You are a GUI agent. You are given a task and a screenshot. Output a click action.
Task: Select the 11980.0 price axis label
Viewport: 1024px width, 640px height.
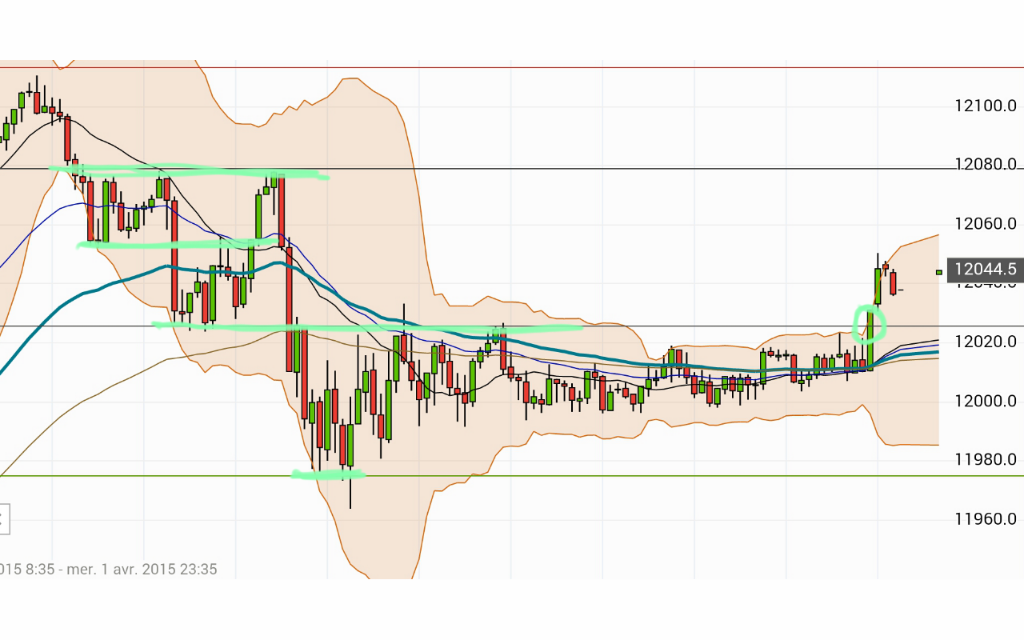tap(985, 460)
